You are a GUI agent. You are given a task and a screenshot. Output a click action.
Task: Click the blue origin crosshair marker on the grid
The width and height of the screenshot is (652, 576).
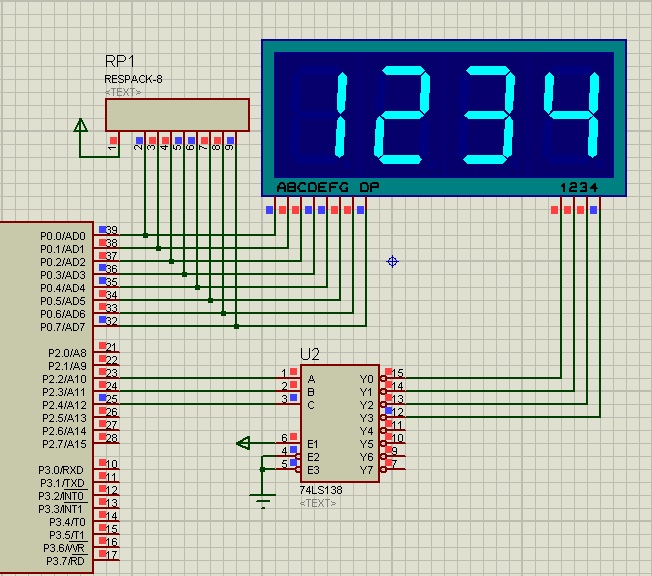coord(392,262)
